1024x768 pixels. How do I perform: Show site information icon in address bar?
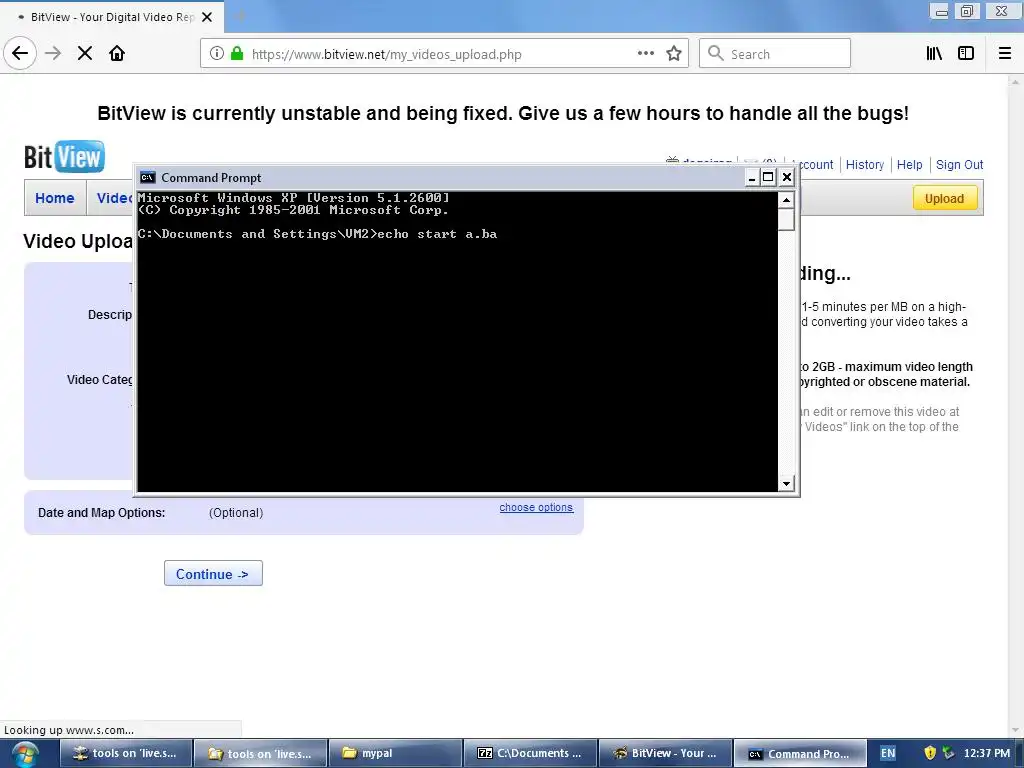(217, 54)
